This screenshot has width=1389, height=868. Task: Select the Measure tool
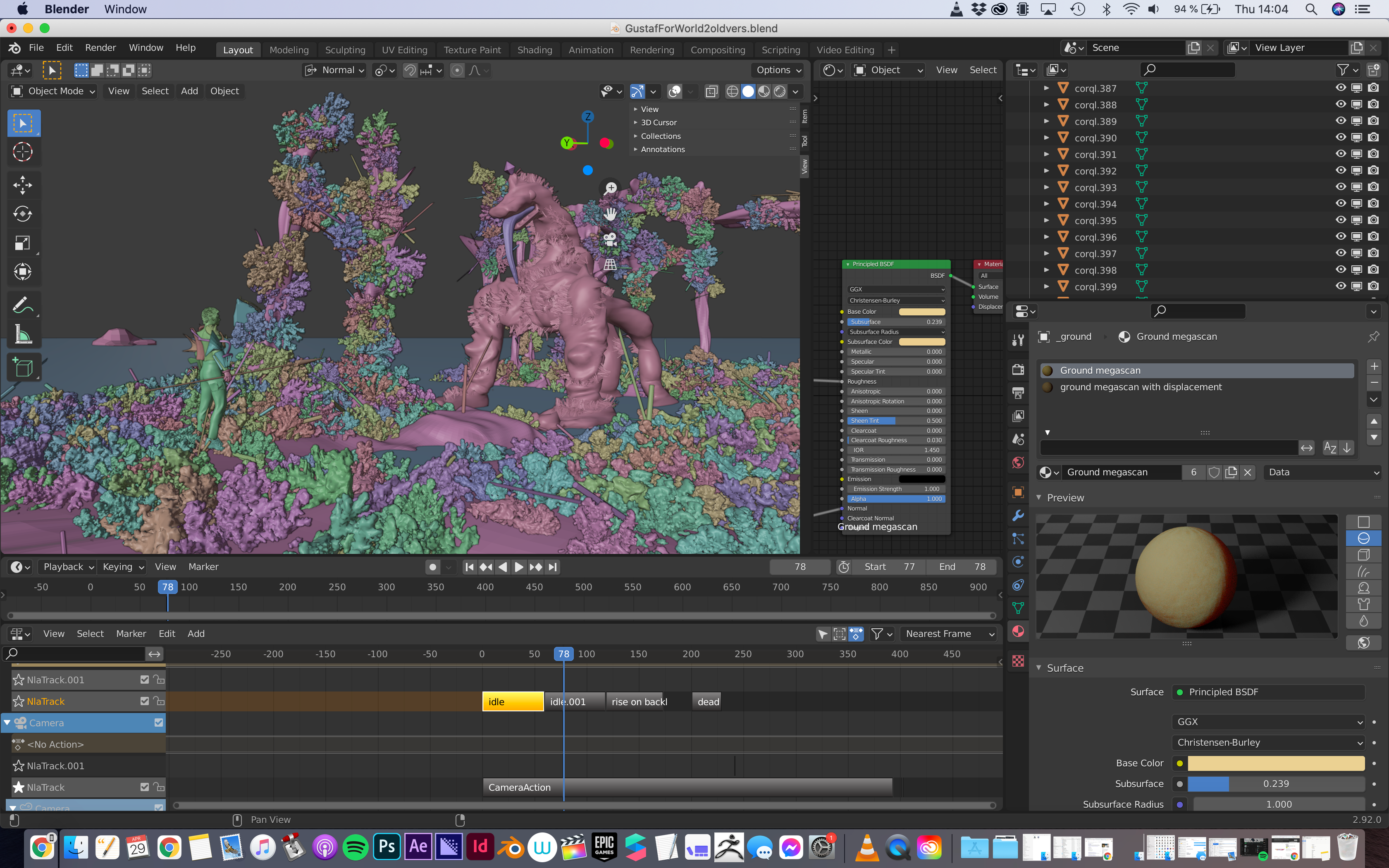pos(22,335)
